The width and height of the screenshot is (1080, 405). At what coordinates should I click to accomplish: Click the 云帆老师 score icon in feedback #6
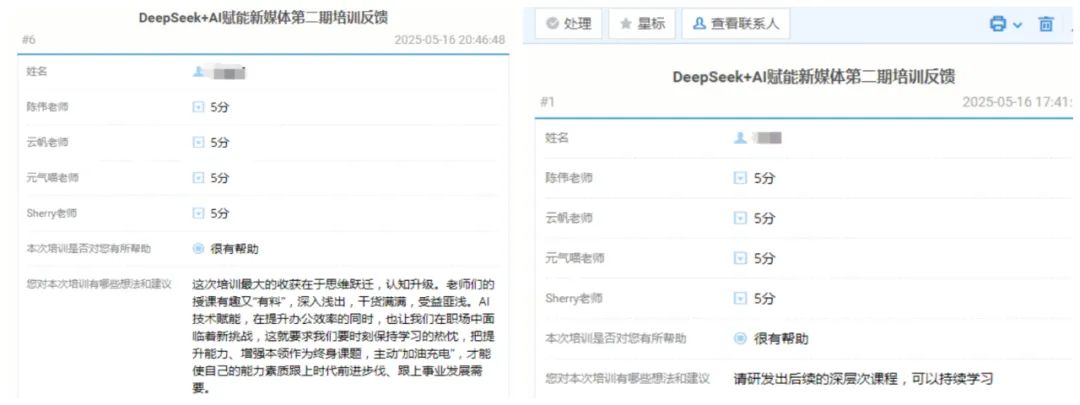pos(198,143)
